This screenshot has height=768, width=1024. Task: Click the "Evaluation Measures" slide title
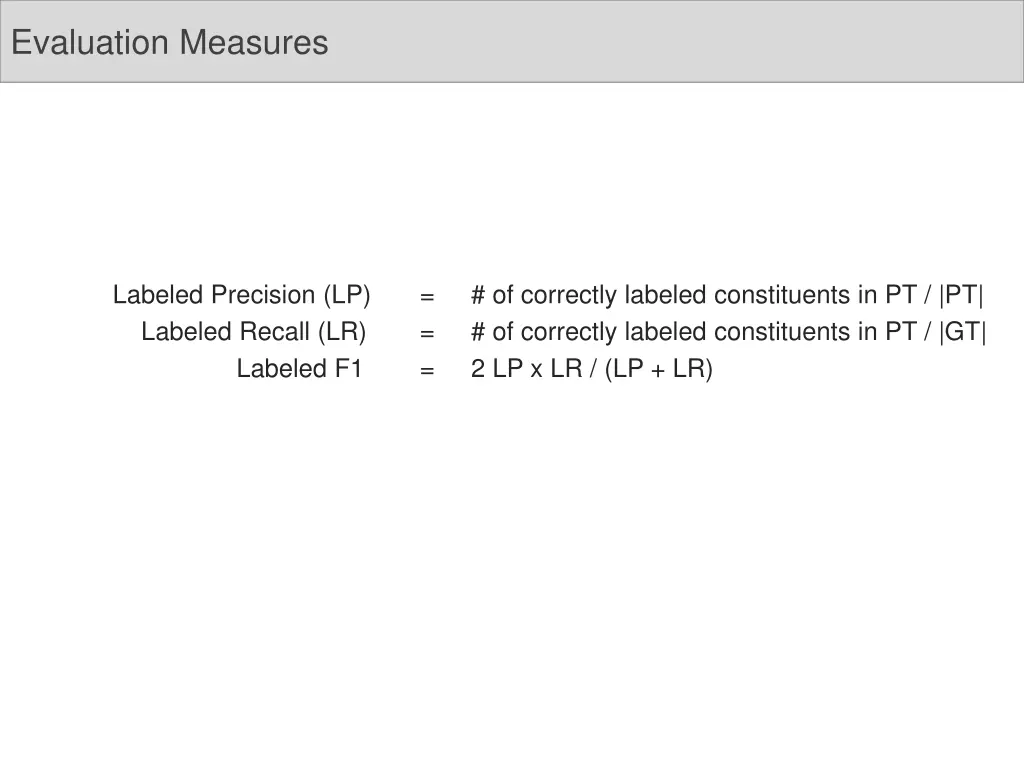point(169,43)
